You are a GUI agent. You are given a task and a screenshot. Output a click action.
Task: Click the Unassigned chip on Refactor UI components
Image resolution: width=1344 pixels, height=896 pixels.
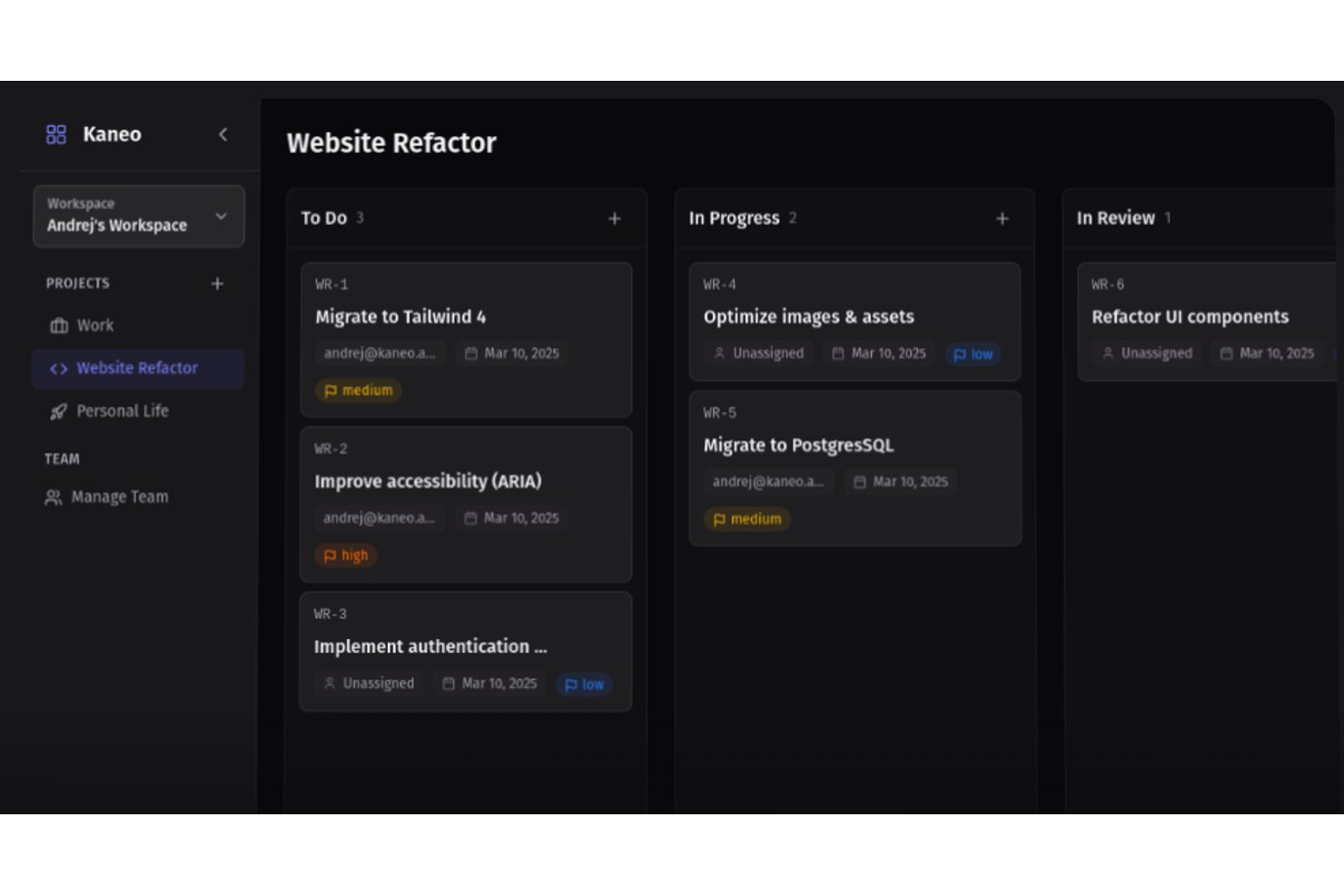1147,353
